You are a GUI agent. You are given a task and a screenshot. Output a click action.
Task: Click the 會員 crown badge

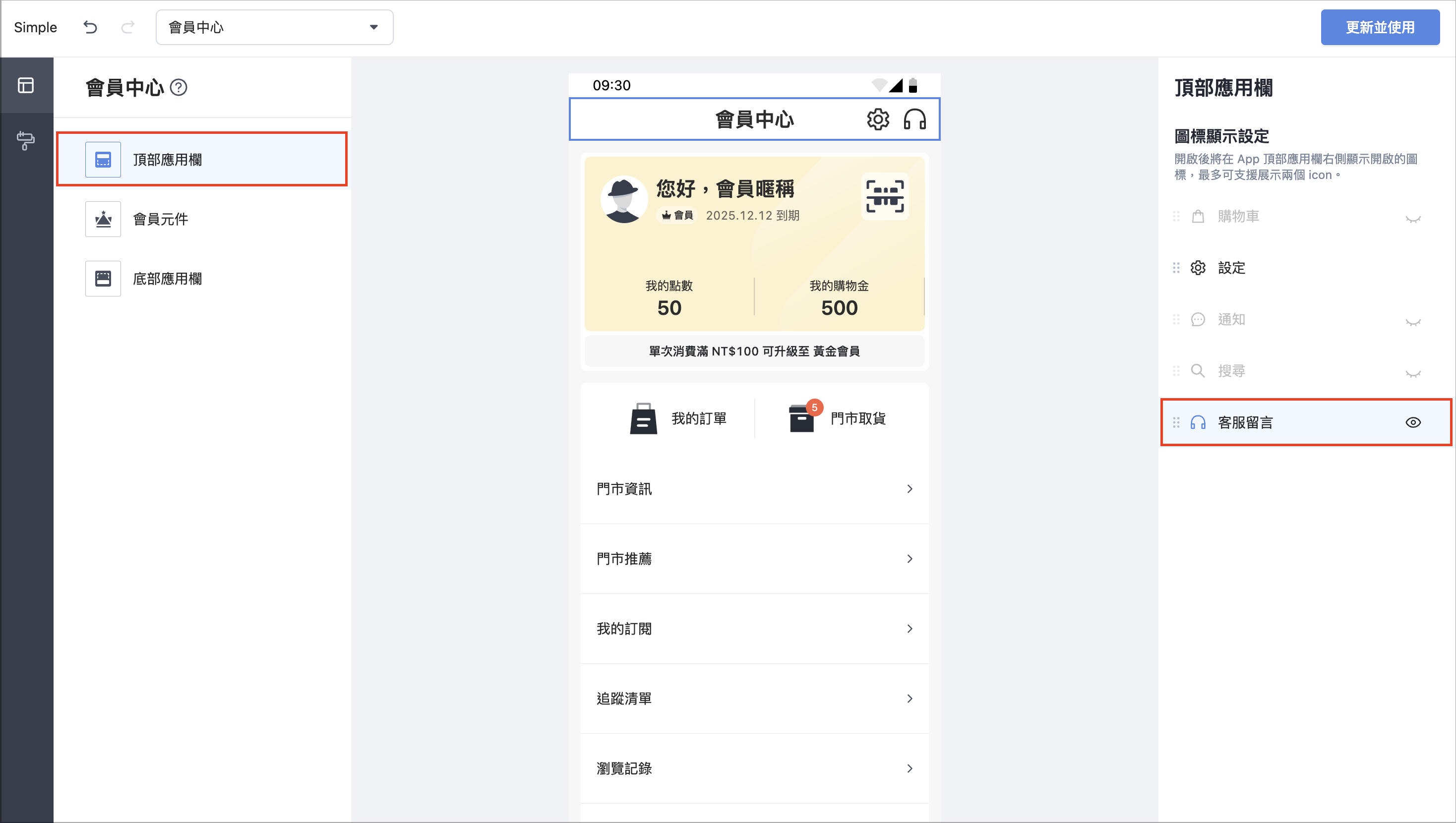point(677,215)
